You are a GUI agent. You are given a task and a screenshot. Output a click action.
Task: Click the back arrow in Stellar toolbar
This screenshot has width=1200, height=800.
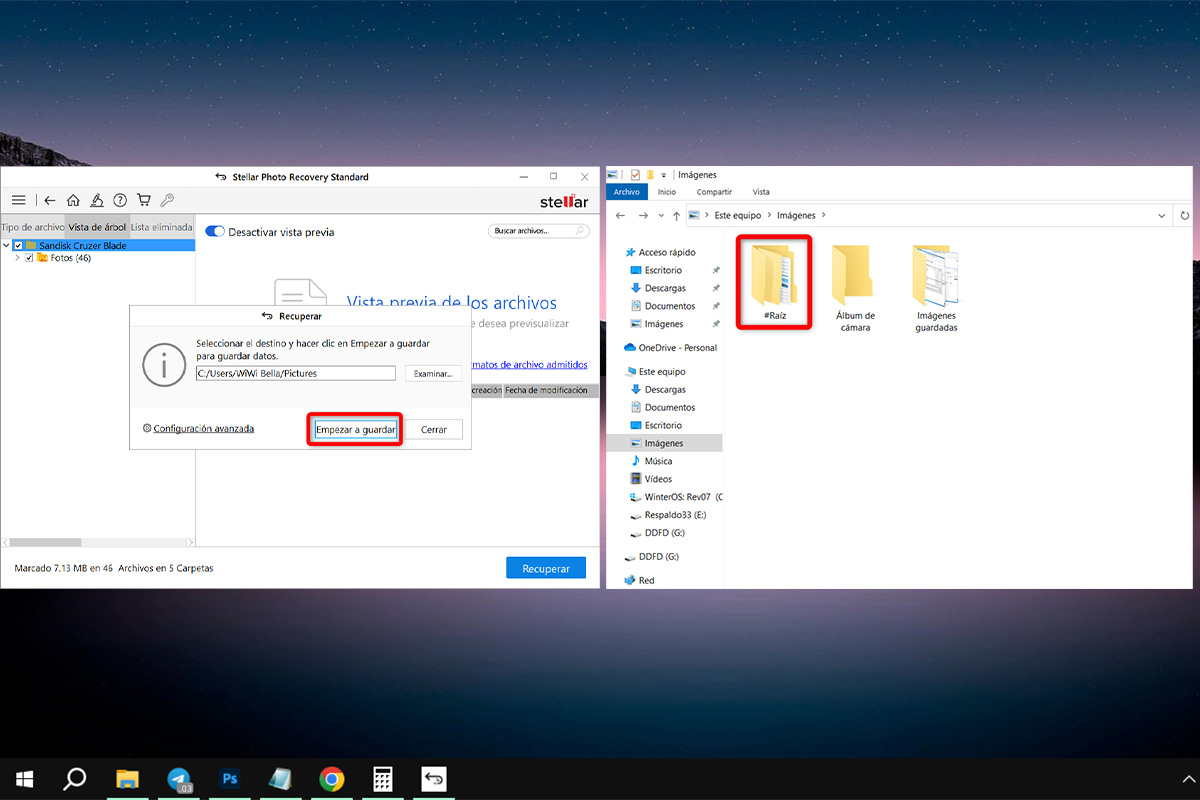[49, 200]
